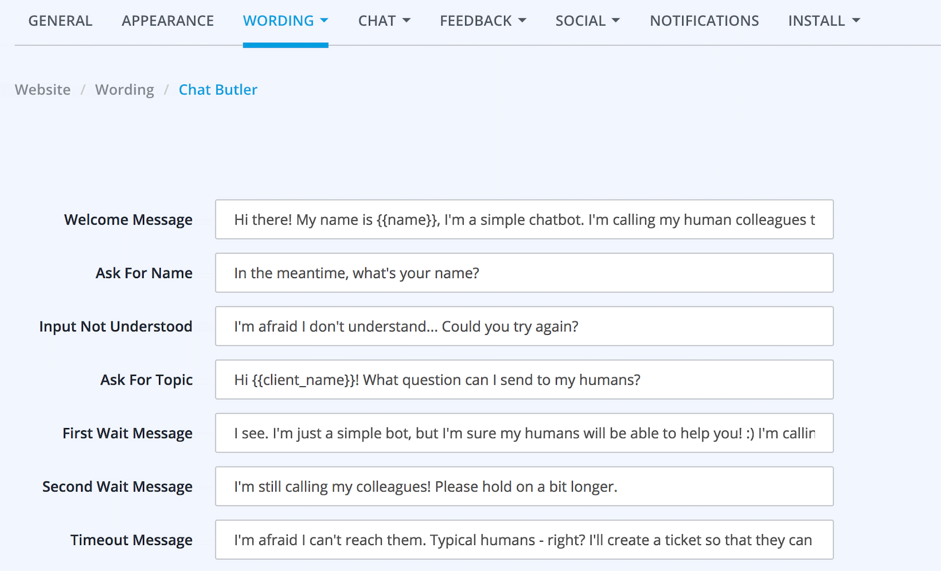The height and width of the screenshot is (571, 941).
Task: Select the Second Wait Message label
Action: [x=117, y=487]
